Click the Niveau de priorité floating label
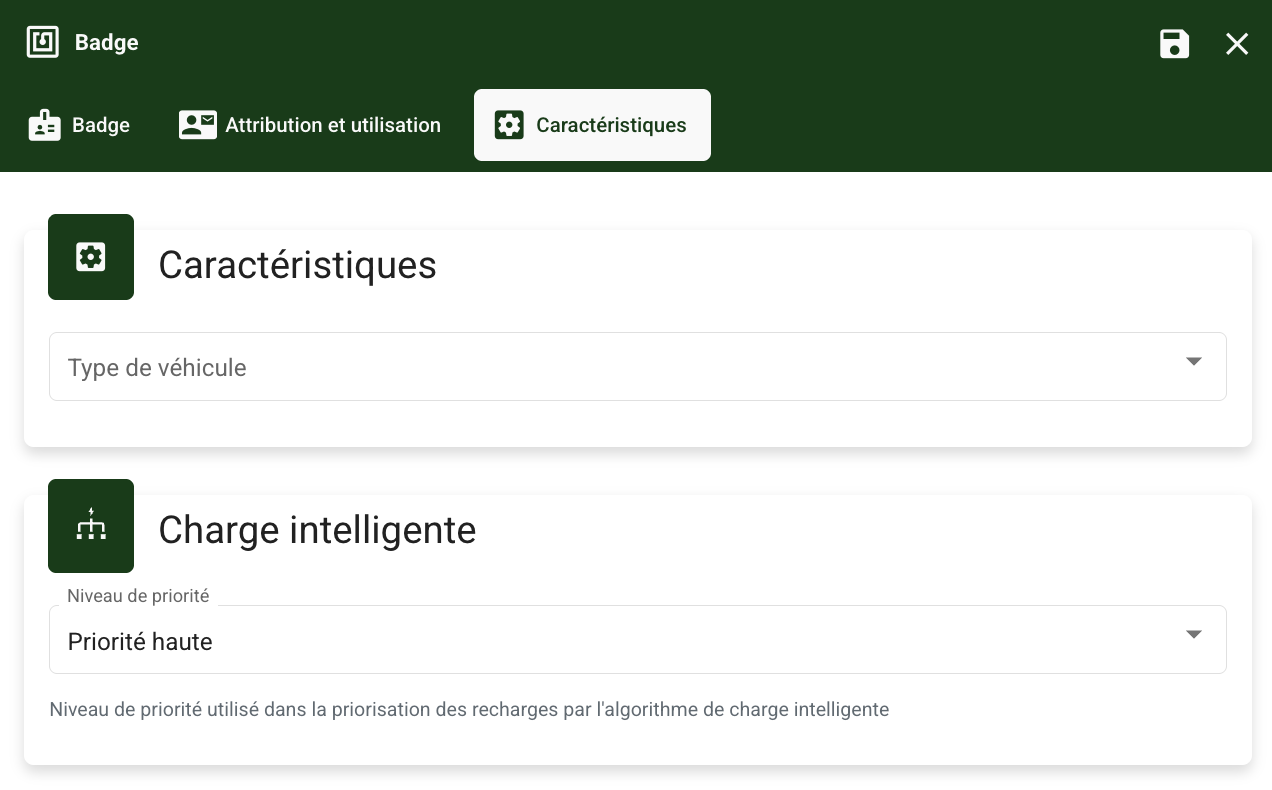The height and width of the screenshot is (790, 1272). pyautogui.click(x=138, y=596)
